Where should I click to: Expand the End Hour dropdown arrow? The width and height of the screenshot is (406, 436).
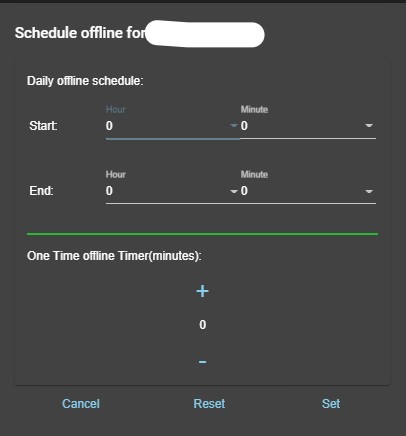point(234,191)
